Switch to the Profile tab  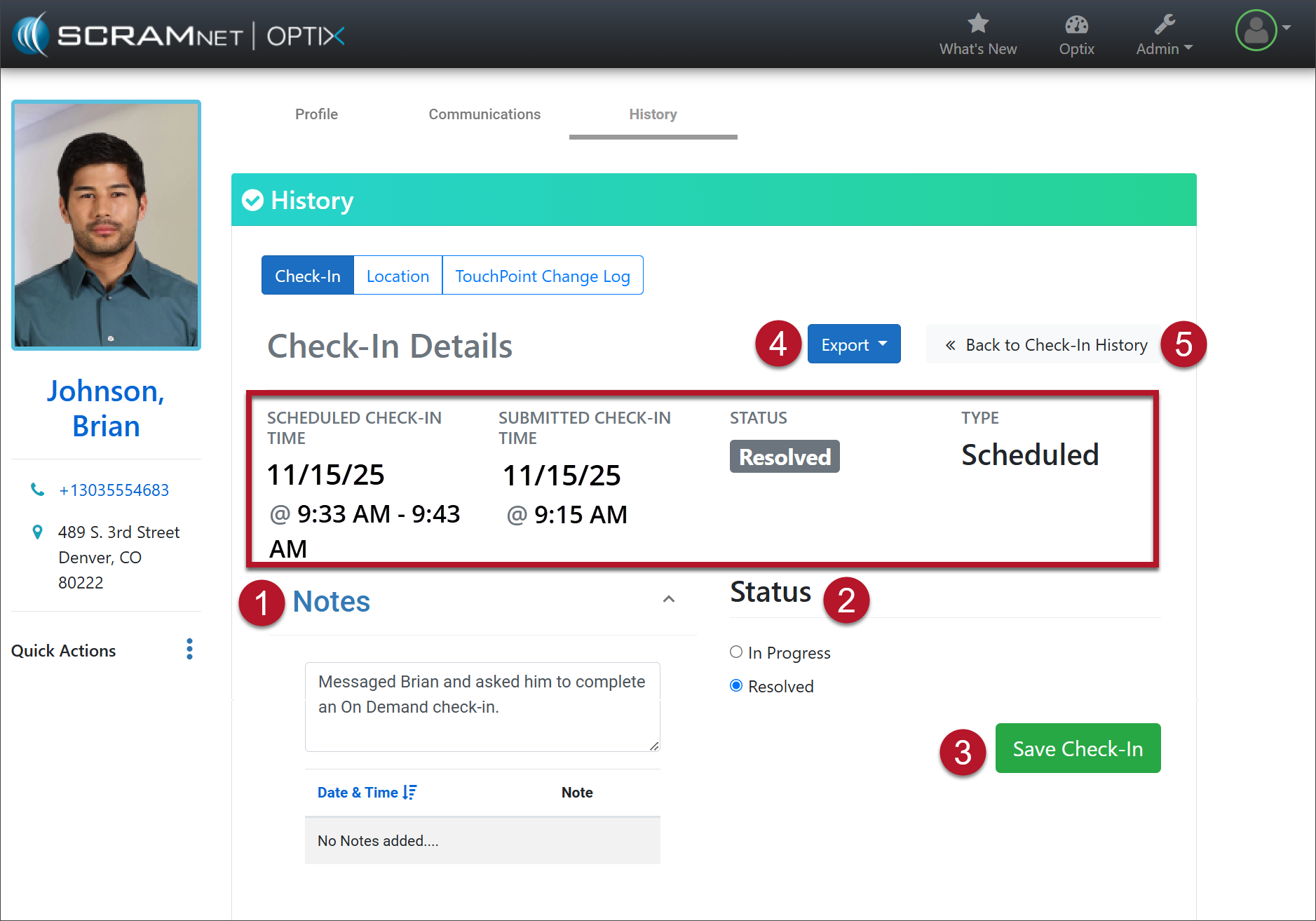click(316, 114)
